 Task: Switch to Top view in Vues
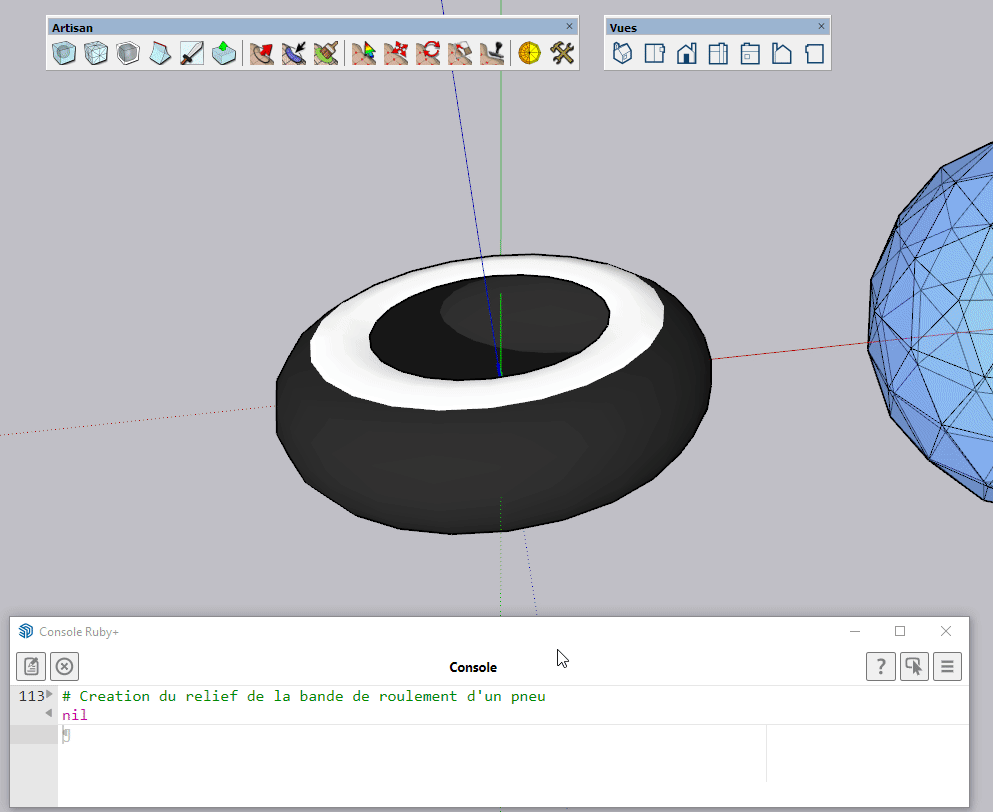655,53
